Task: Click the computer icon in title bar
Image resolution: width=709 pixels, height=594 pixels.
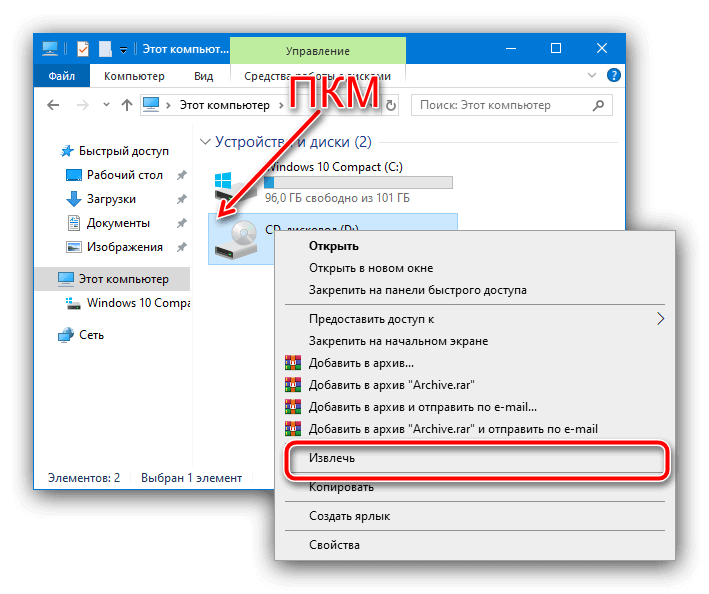Action: click(x=50, y=48)
